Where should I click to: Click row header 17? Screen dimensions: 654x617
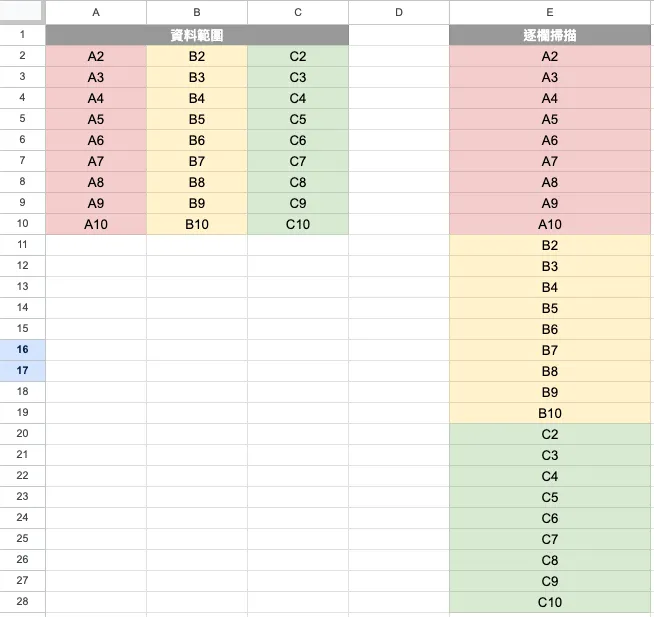pos(22,371)
